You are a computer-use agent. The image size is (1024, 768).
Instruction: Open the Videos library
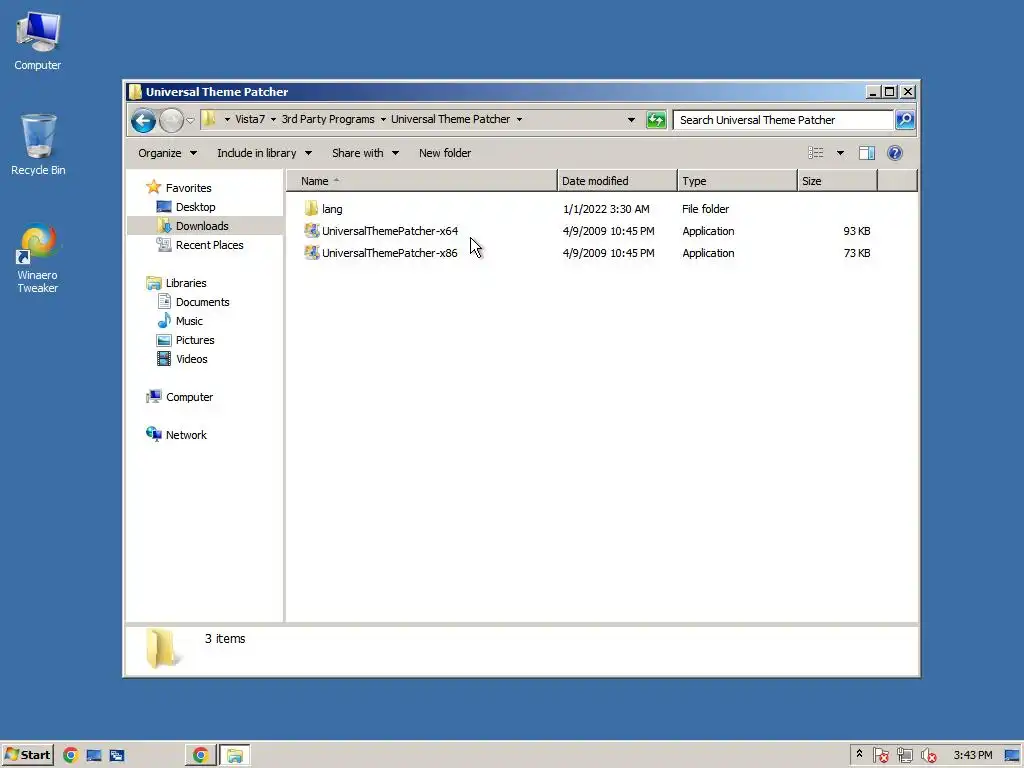tap(182, 359)
